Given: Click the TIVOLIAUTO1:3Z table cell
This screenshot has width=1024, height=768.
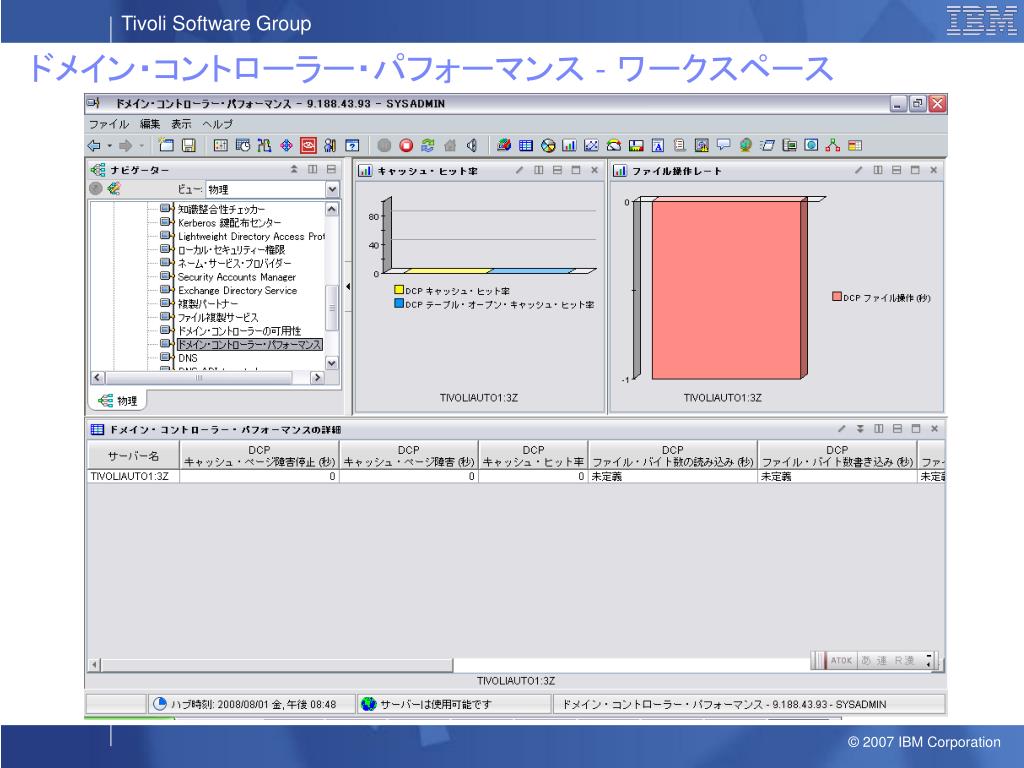Looking at the screenshot, I should (x=133, y=476).
